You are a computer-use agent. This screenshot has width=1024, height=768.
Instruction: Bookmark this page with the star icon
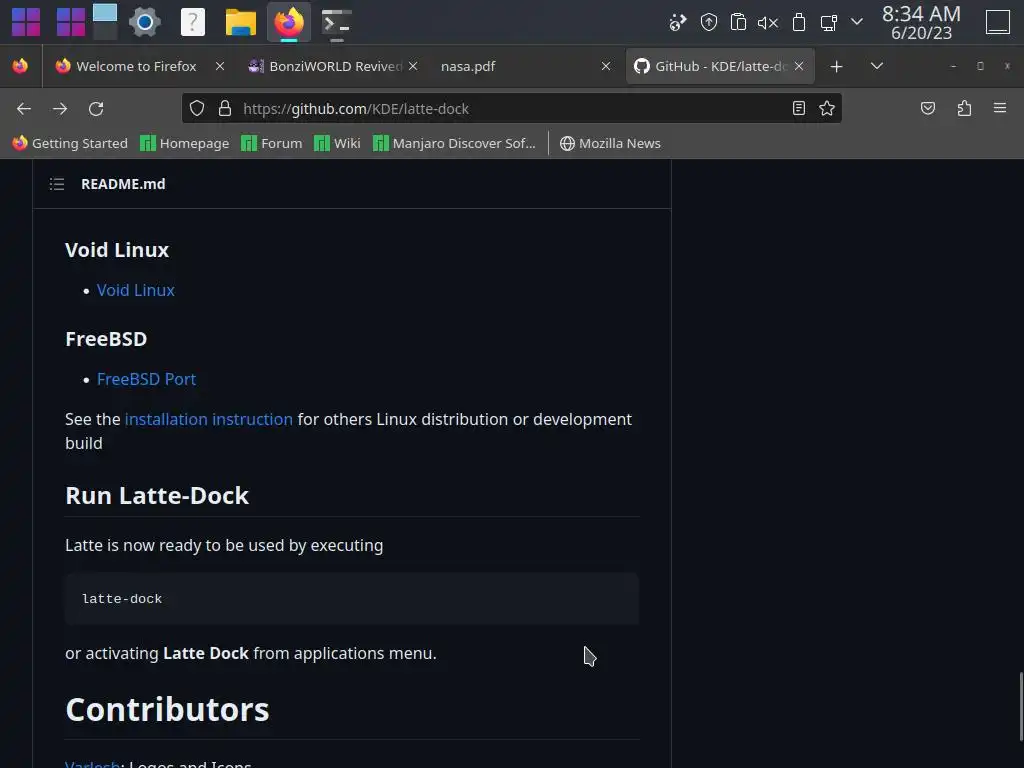(x=827, y=108)
